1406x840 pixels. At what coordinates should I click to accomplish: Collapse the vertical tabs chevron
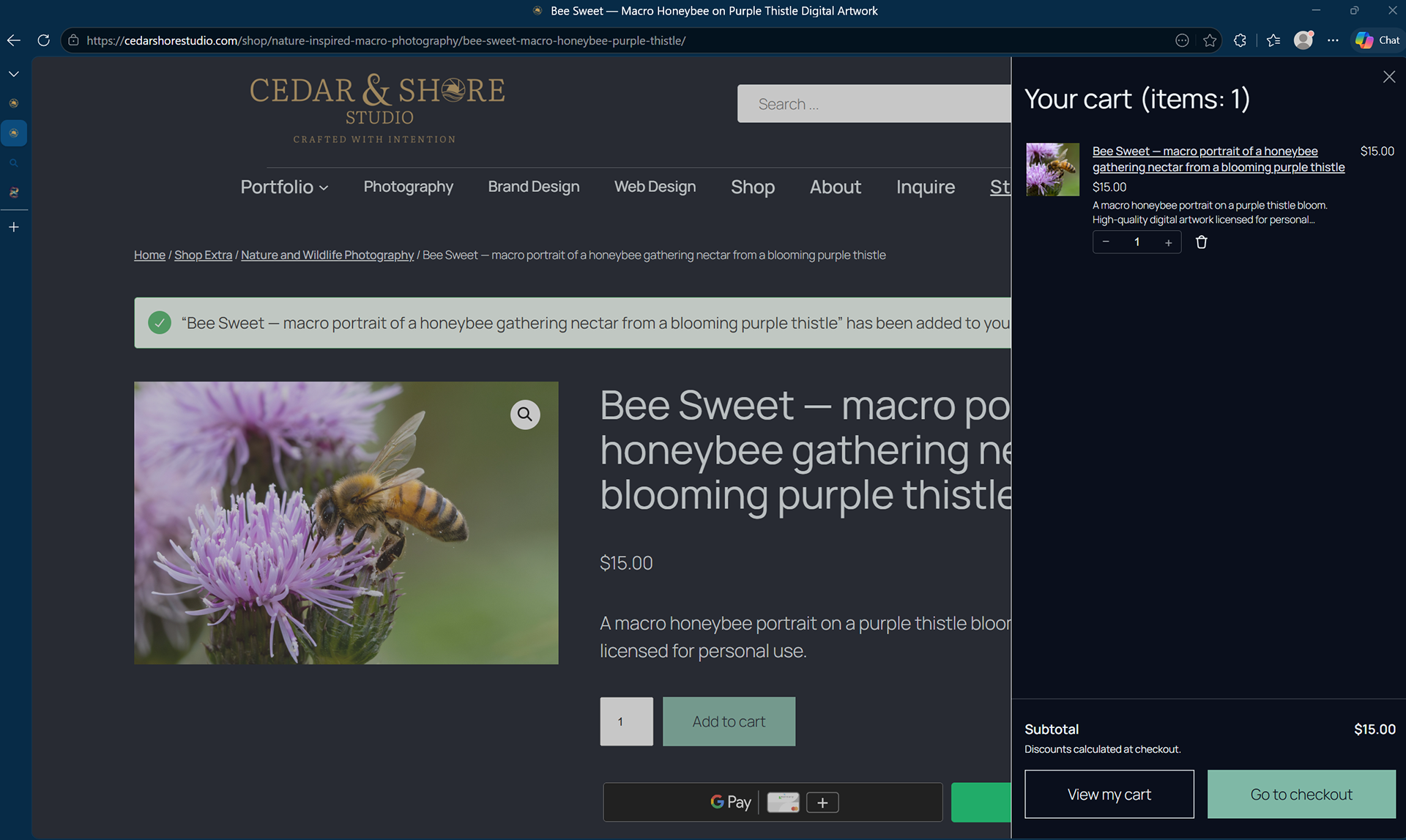(x=14, y=74)
